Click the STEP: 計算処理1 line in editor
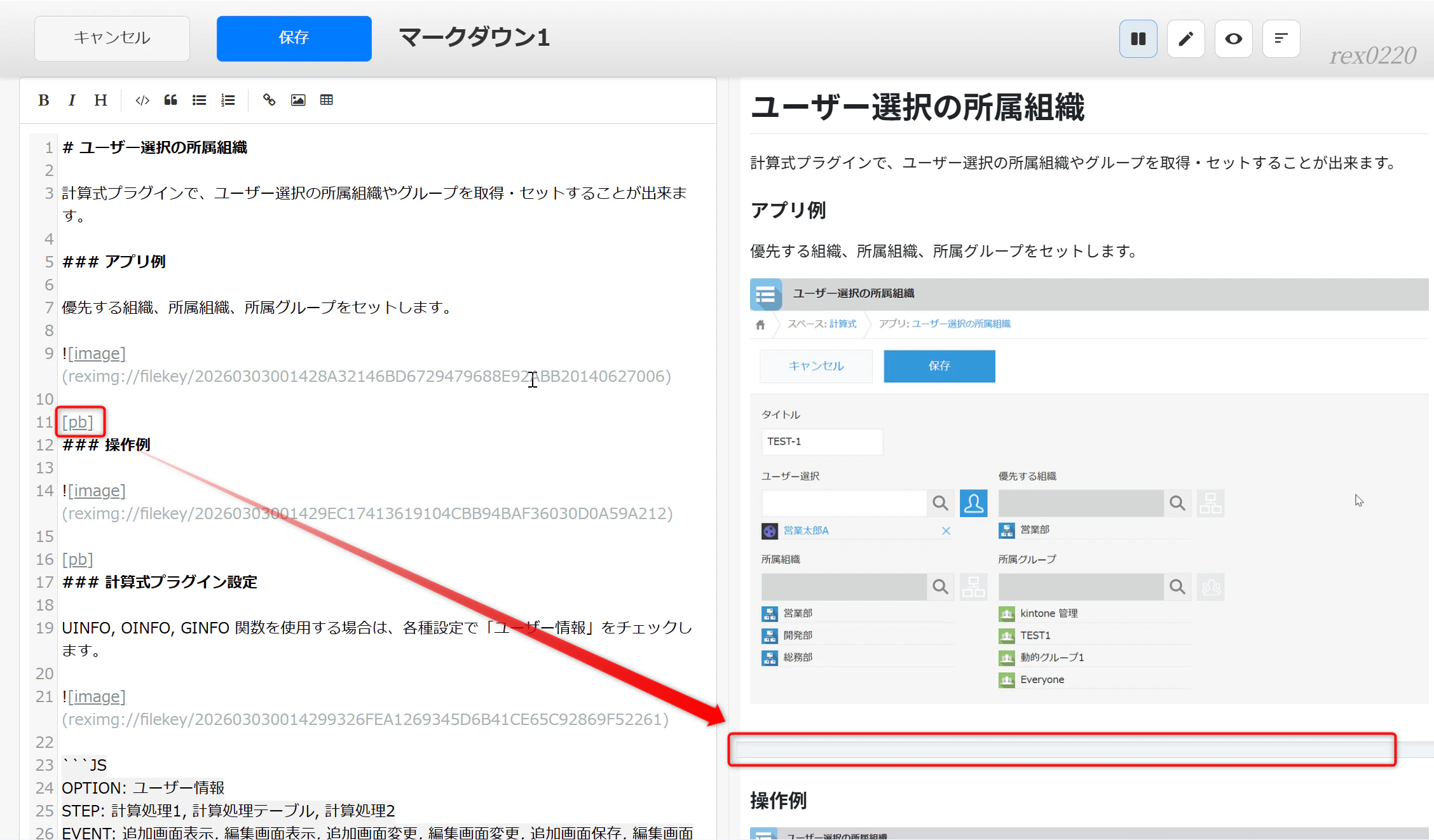Viewport: 1434px width, 840px height. [x=228, y=811]
